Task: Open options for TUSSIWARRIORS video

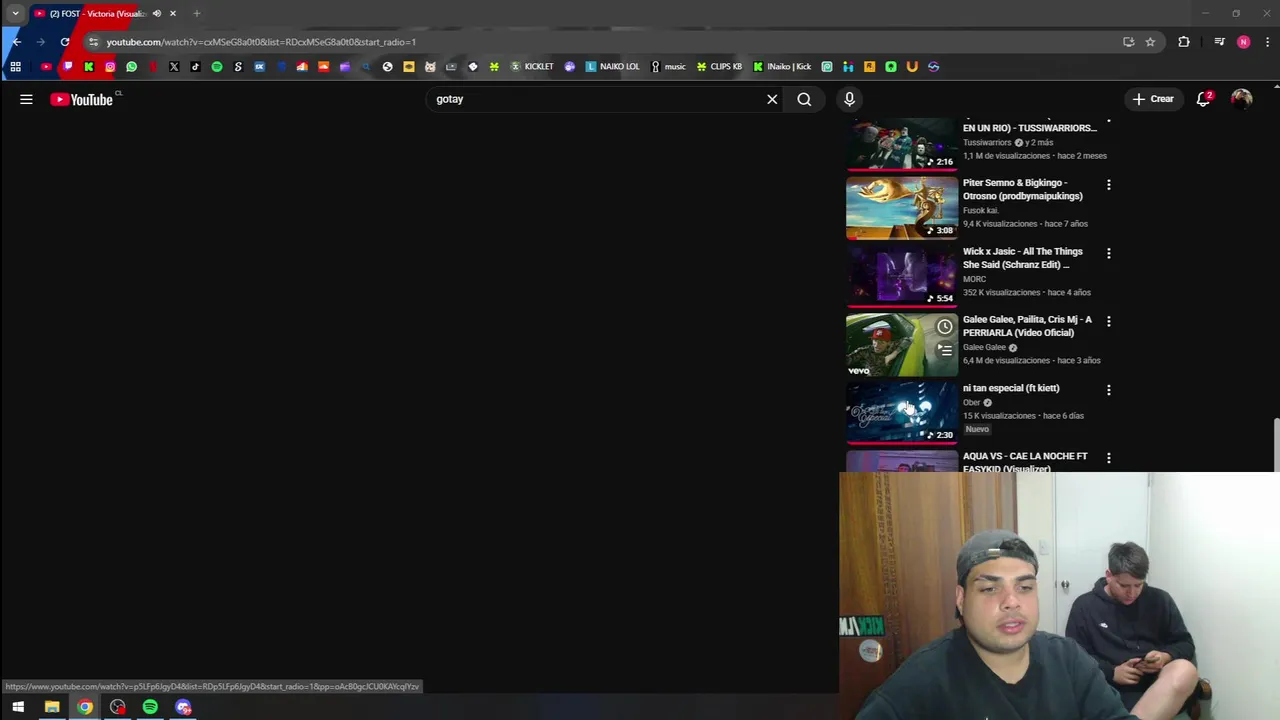Action: coord(1108,120)
